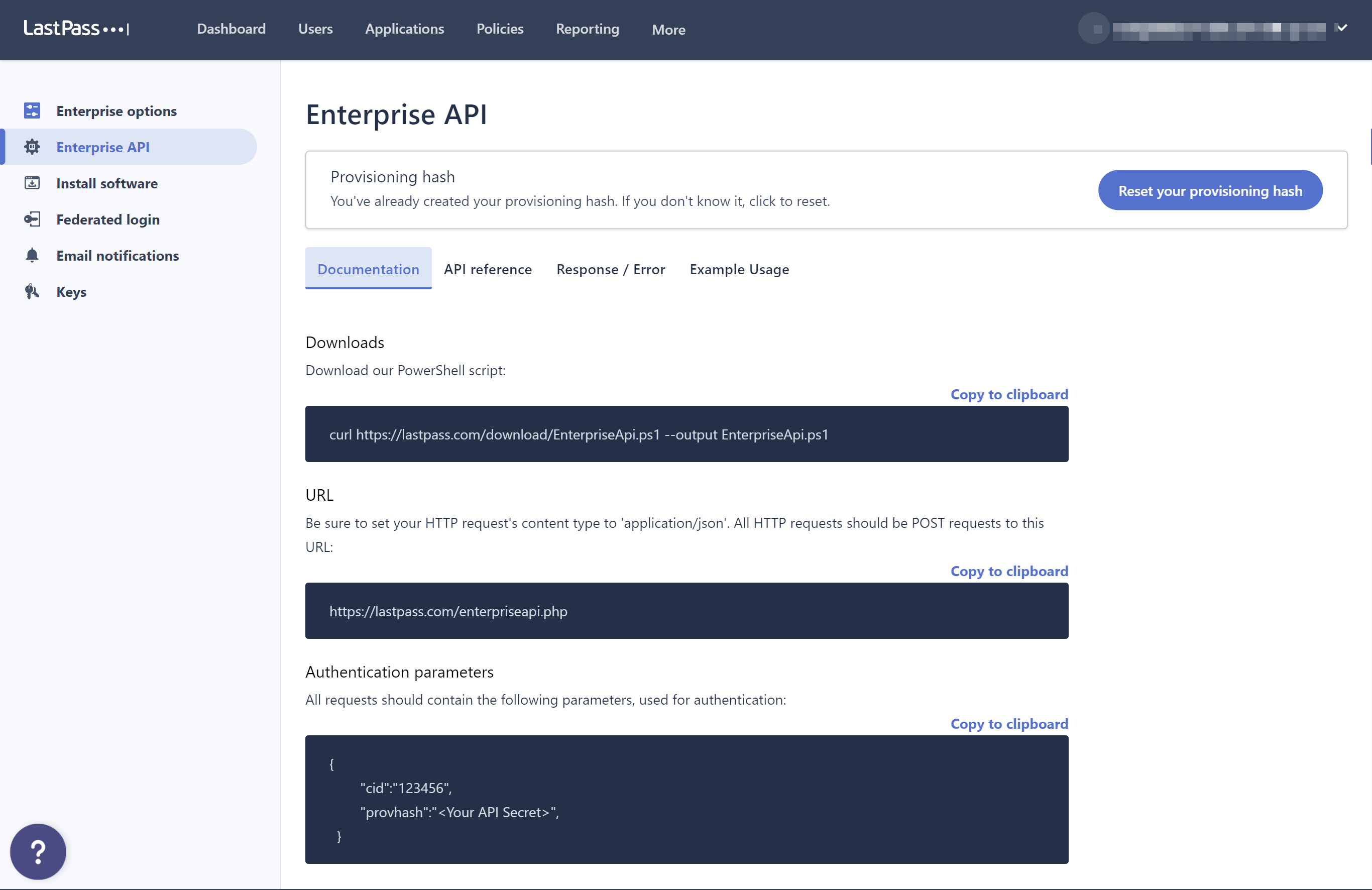Viewport: 1372px width, 890px height.
Task: Open the Policies menu
Action: (500, 29)
